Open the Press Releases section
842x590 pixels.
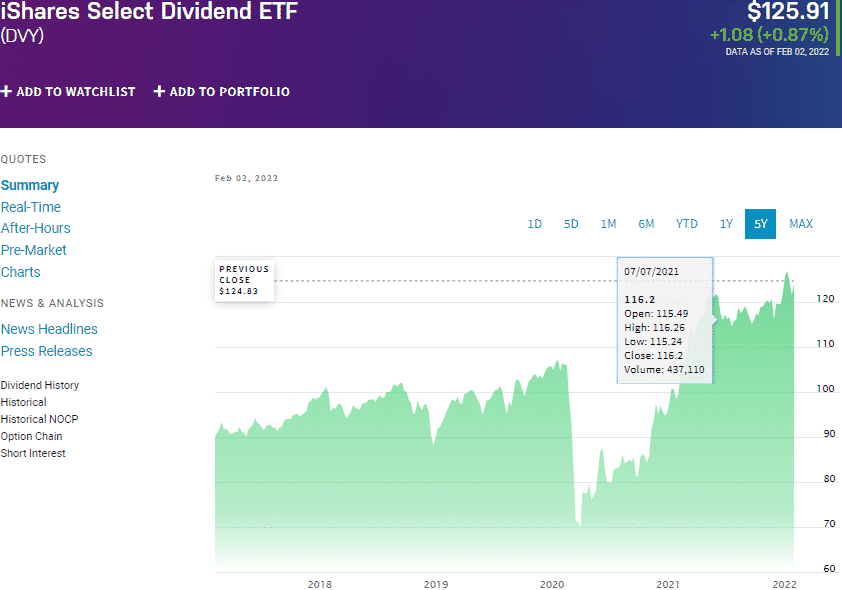[47, 351]
